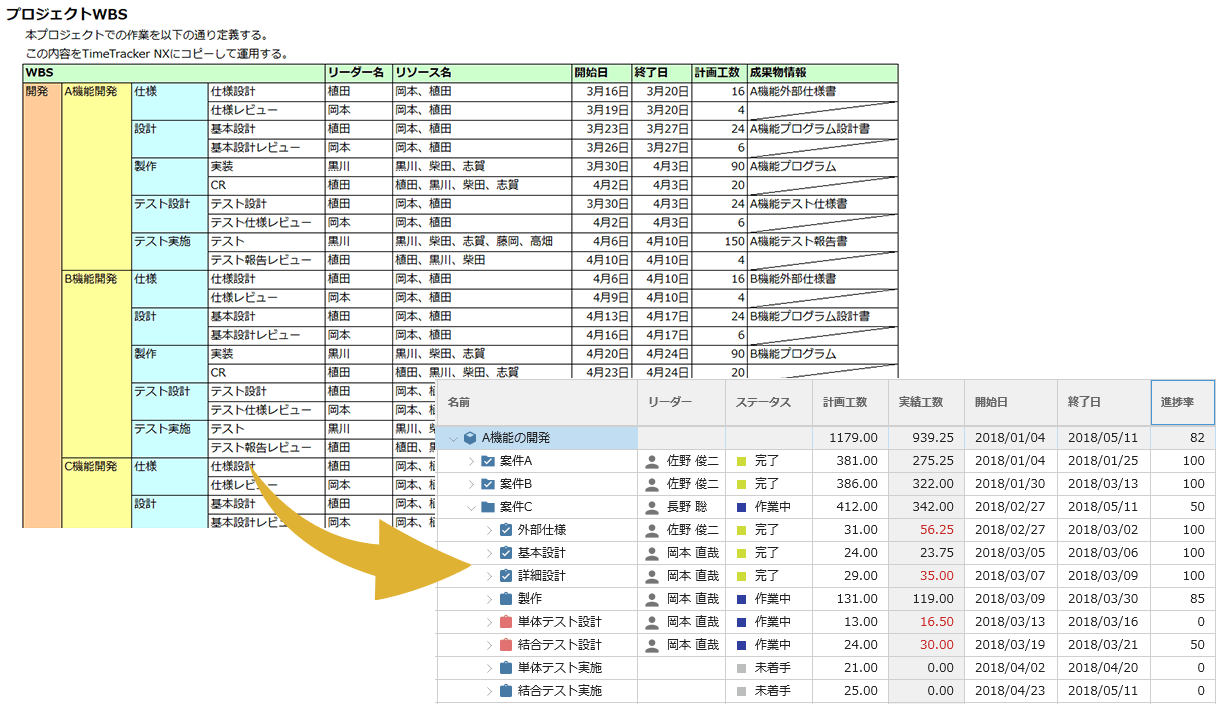This screenshot has height=704, width=1216.
Task: Click the person icon in the 外部仕様 row
Action: (x=652, y=530)
